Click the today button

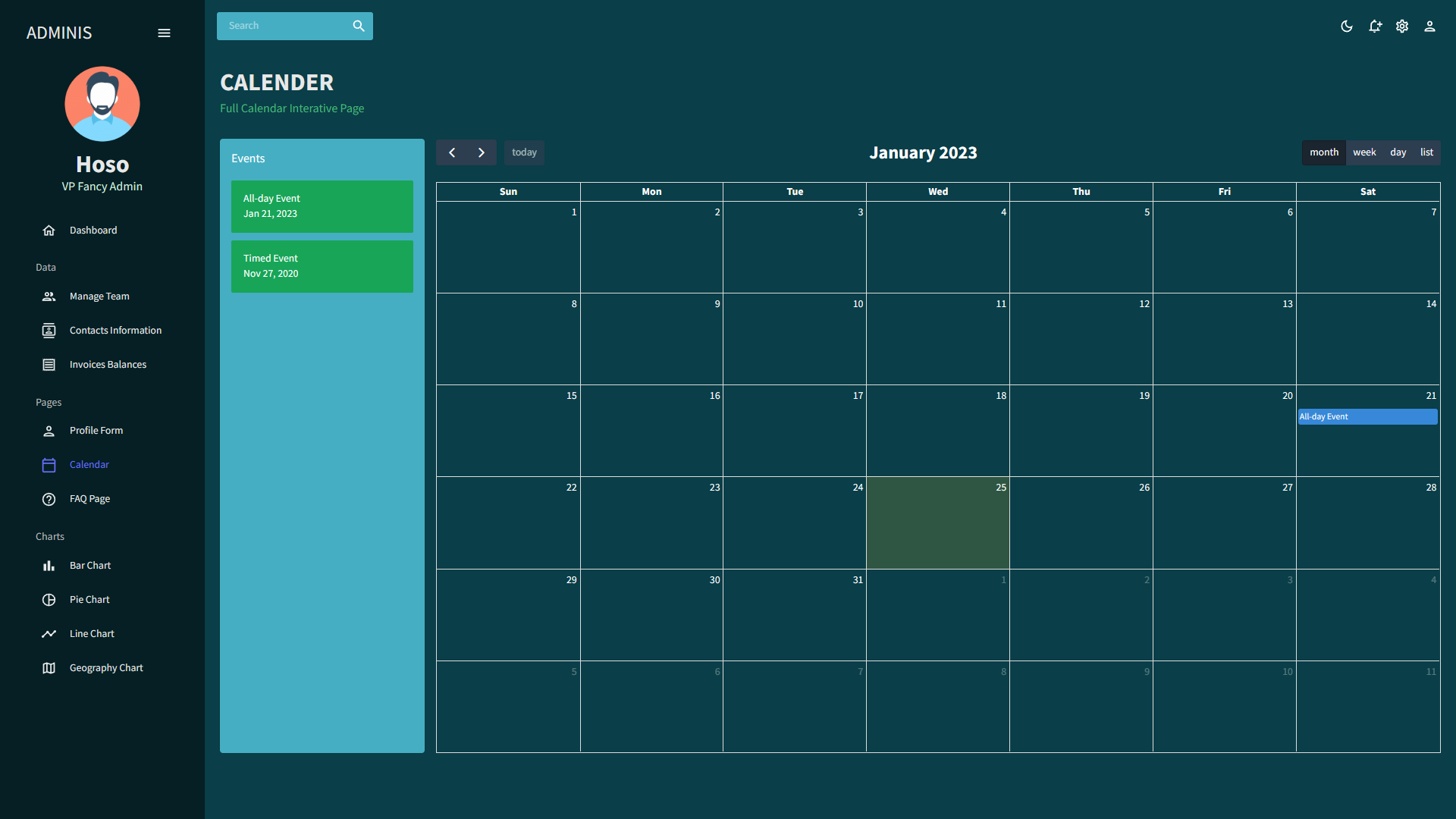point(524,152)
